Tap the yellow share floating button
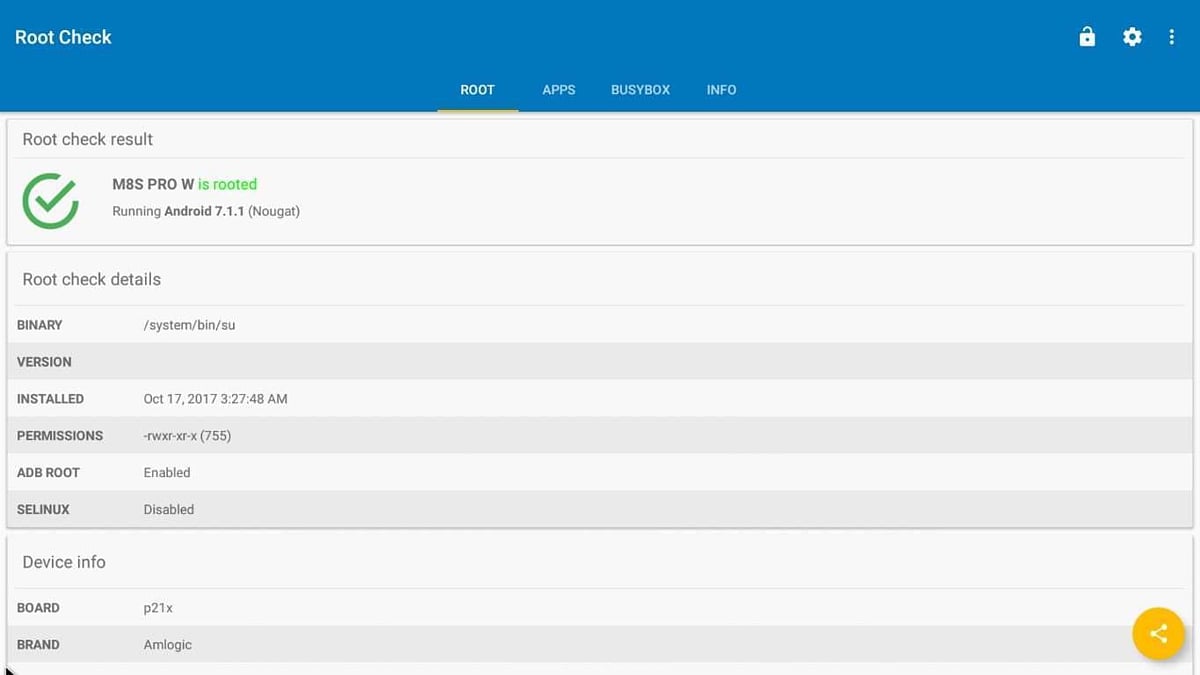Image resolution: width=1200 pixels, height=675 pixels. 1158,633
